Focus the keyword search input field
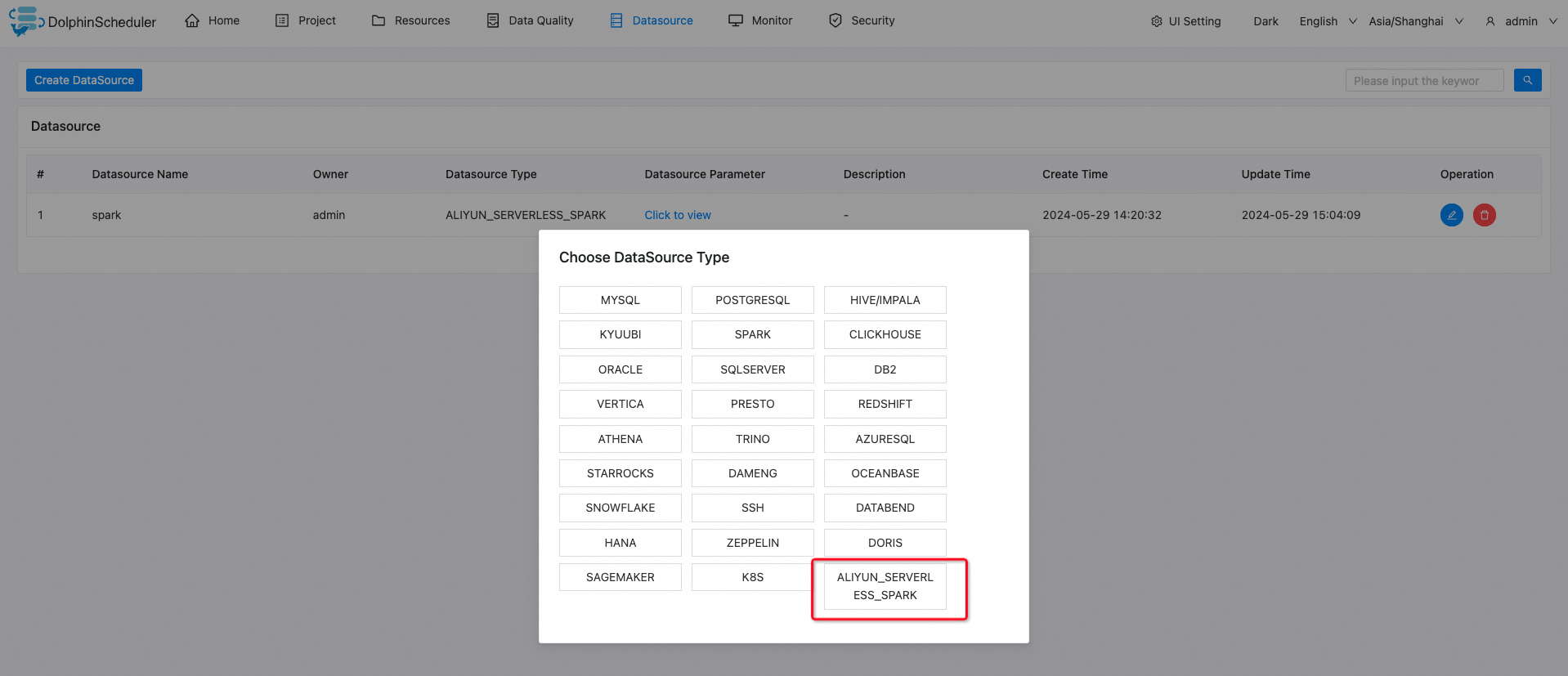 [x=1423, y=80]
